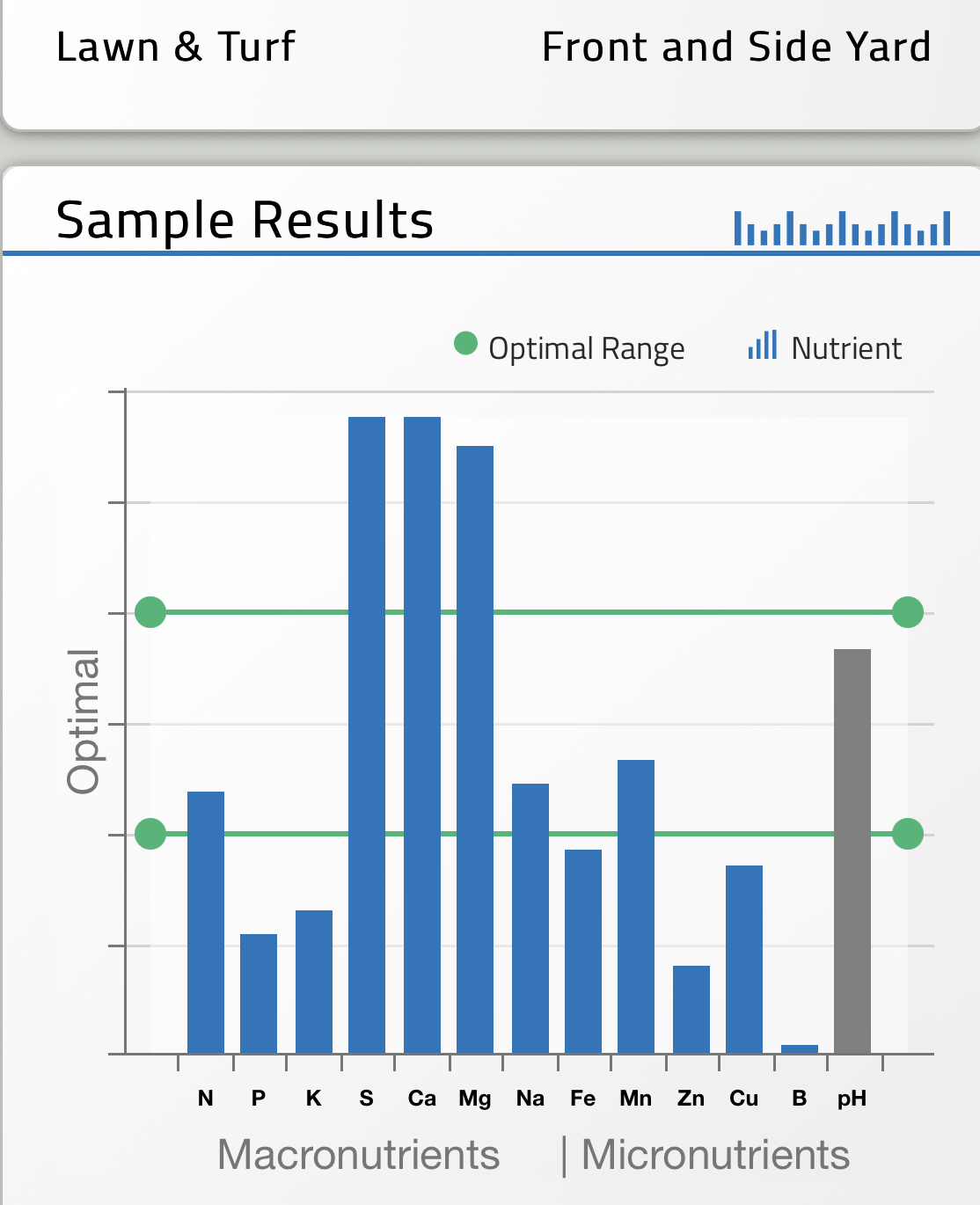Select the tiny Boron (B) bar
Screen dimensions: 980x1205
[x=800, y=1049]
